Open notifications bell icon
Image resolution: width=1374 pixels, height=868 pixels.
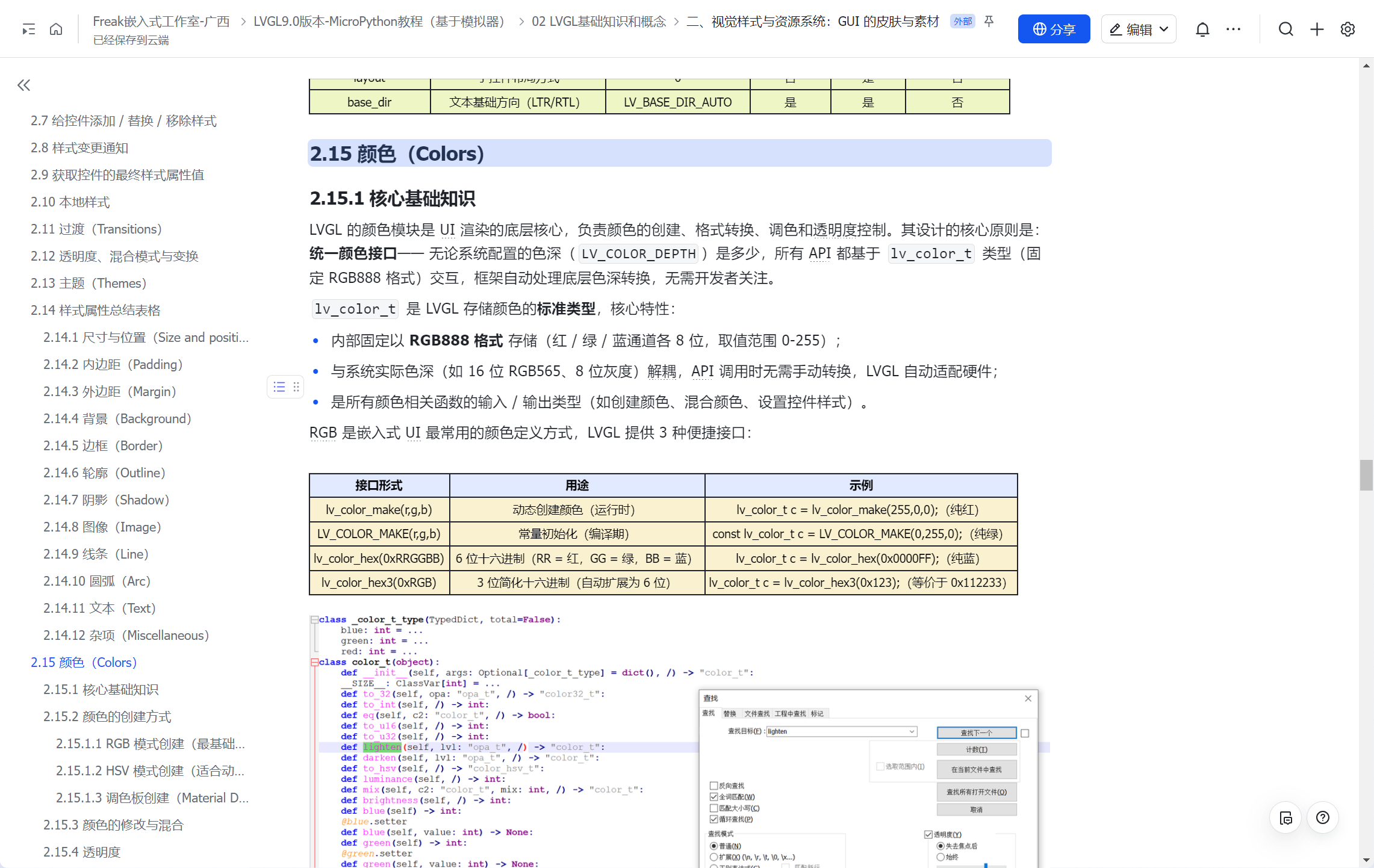[x=1202, y=29]
